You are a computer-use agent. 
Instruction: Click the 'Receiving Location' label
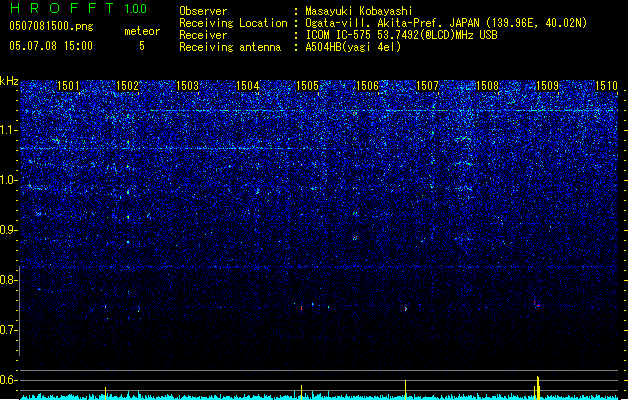coord(233,23)
